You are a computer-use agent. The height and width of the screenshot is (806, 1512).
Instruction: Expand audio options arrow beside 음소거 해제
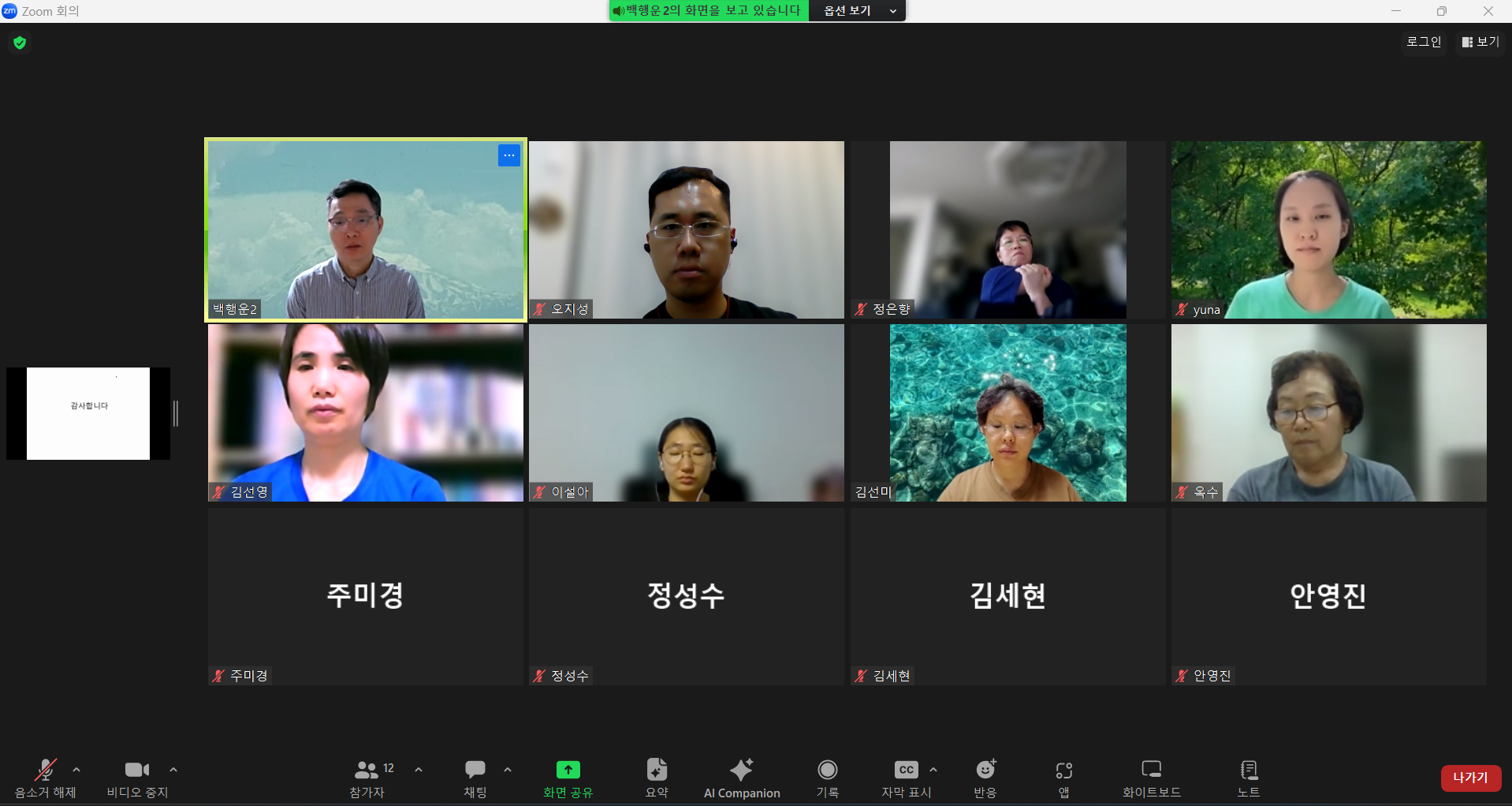[76, 770]
